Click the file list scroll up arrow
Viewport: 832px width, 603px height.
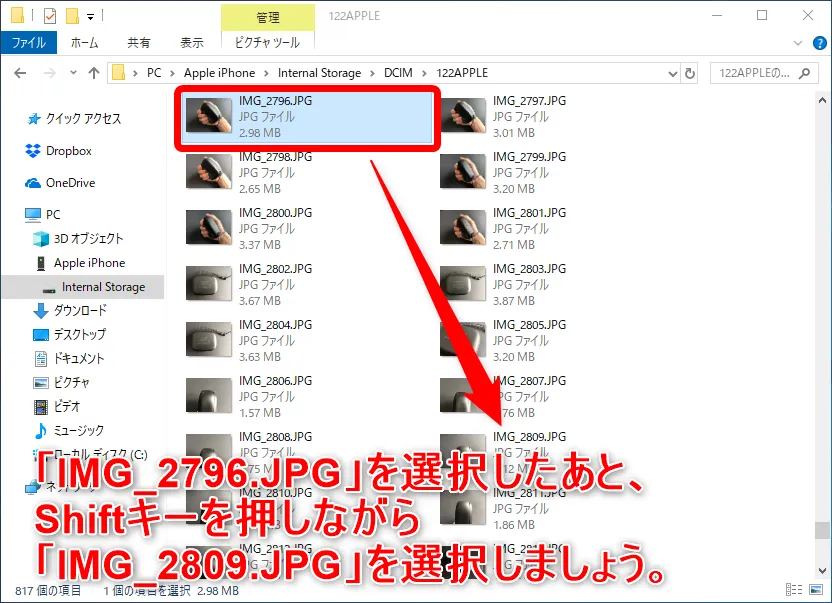click(822, 100)
